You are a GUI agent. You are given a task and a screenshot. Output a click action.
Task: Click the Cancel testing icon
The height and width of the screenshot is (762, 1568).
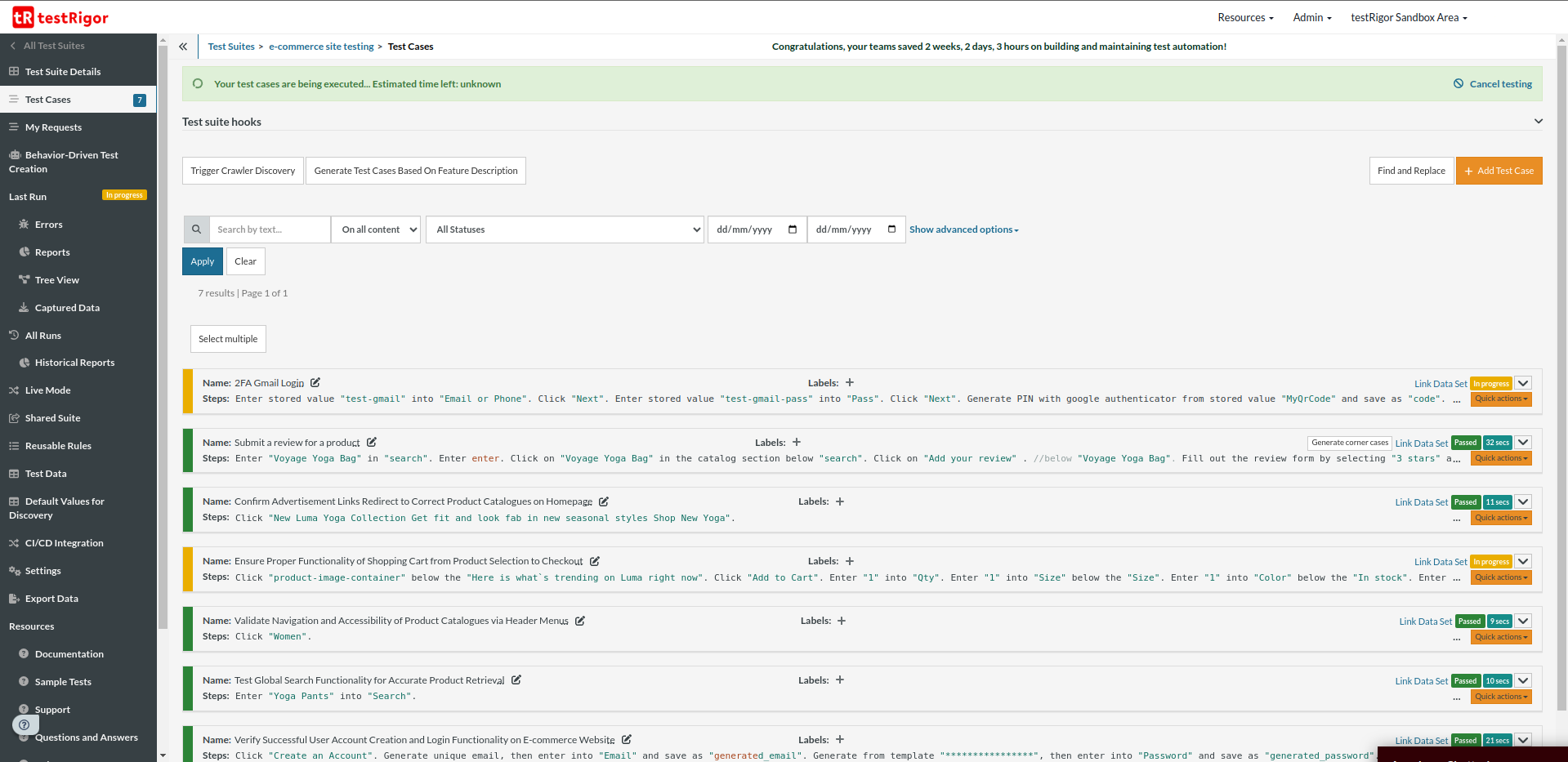click(1459, 83)
